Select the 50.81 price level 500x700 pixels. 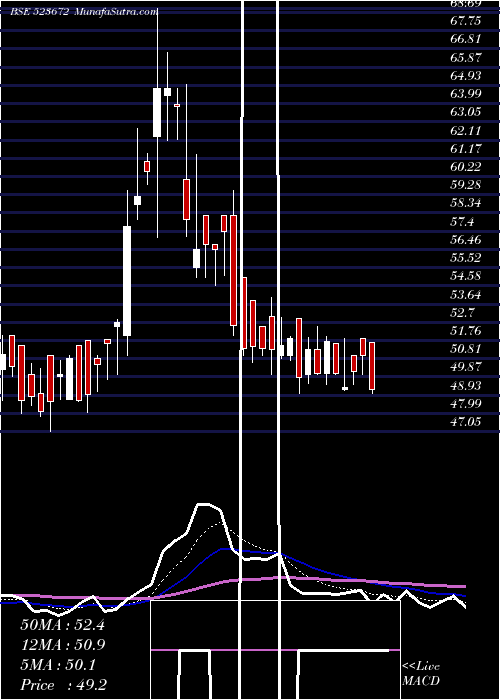466,350
